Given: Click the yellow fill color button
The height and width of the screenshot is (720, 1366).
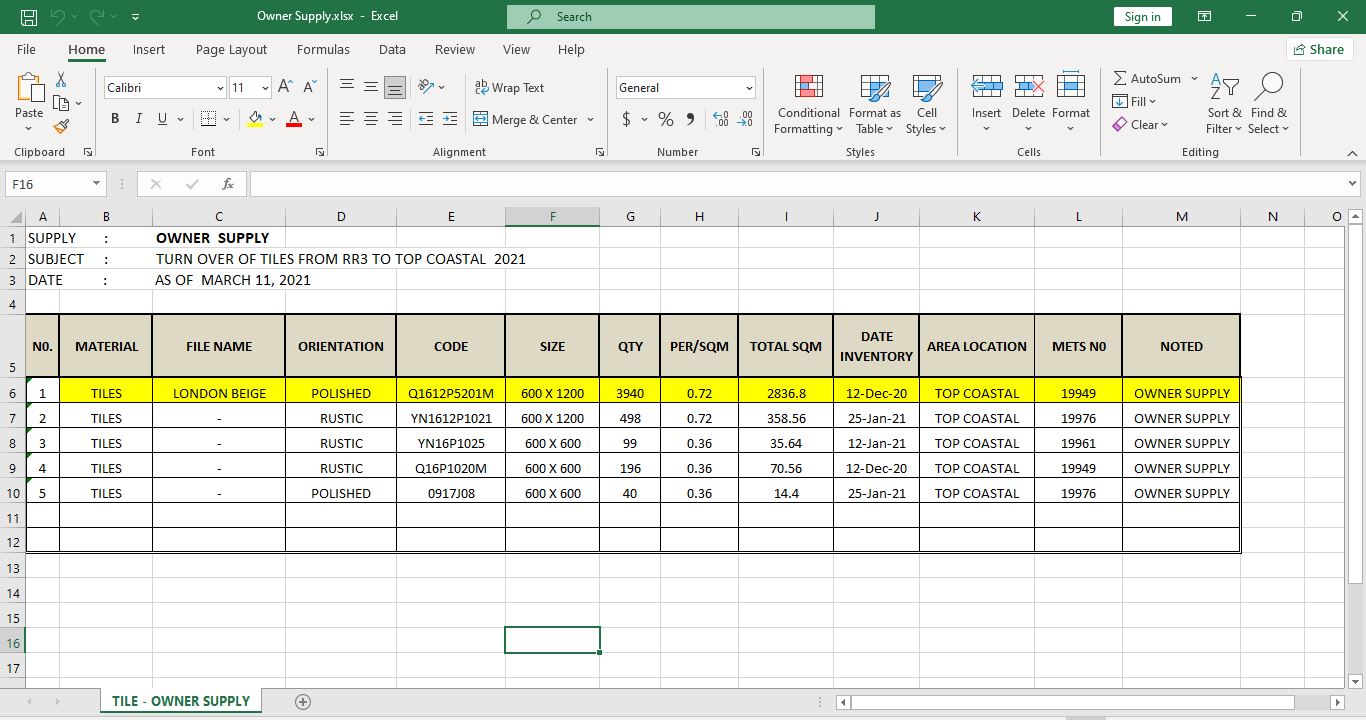Looking at the screenshot, I should tap(255, 119).
